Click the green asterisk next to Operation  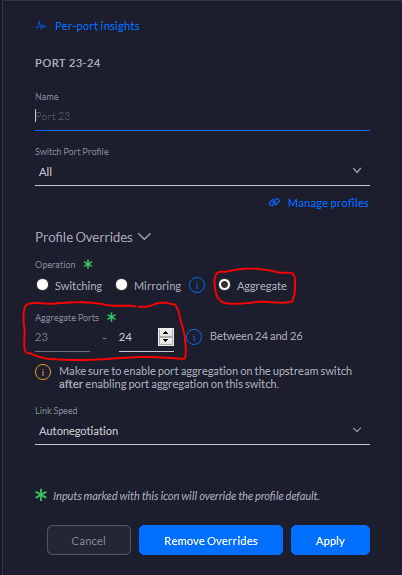pyautogui.click(x=88, y=264)
